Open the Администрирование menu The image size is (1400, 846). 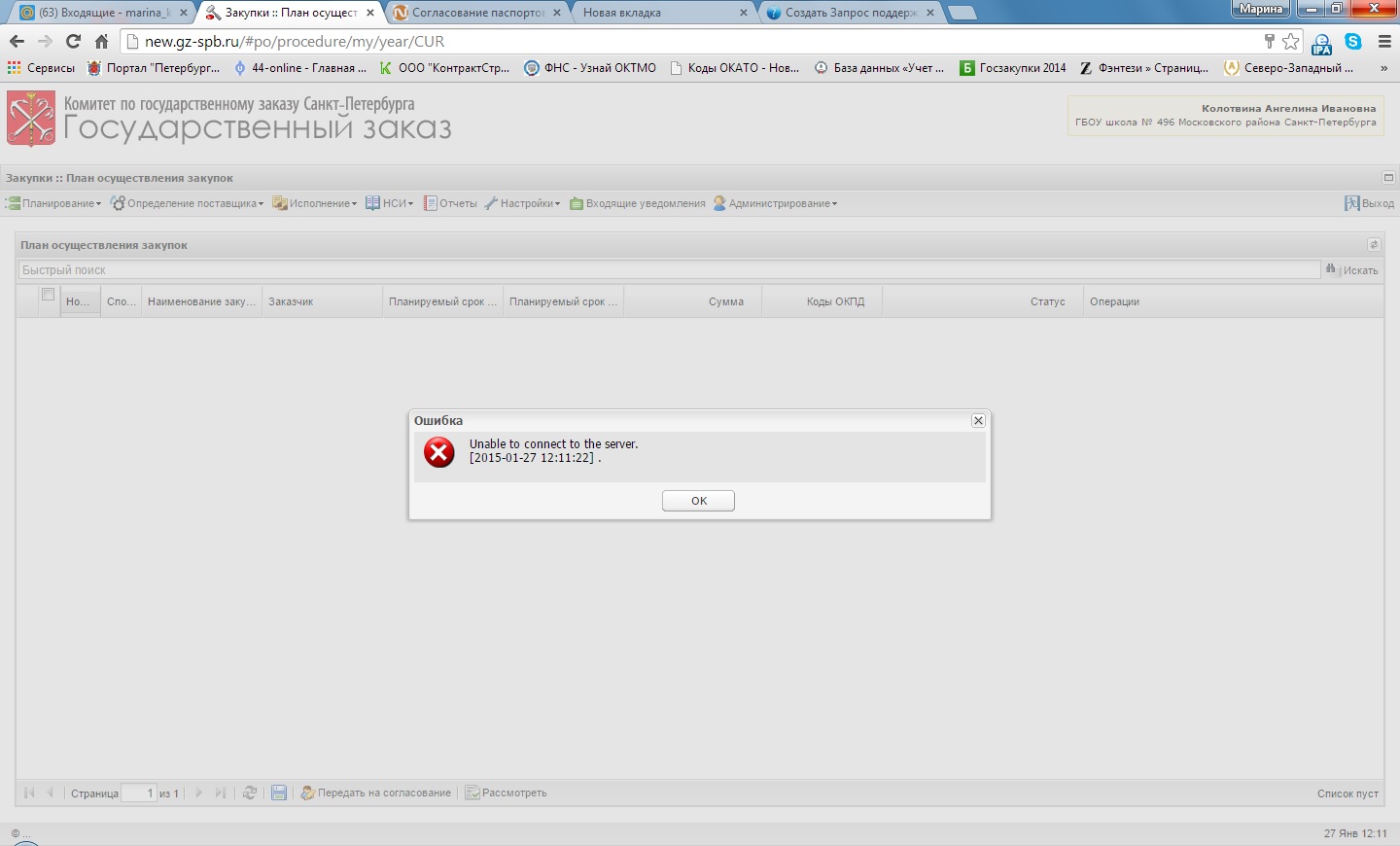pos(775,203)
